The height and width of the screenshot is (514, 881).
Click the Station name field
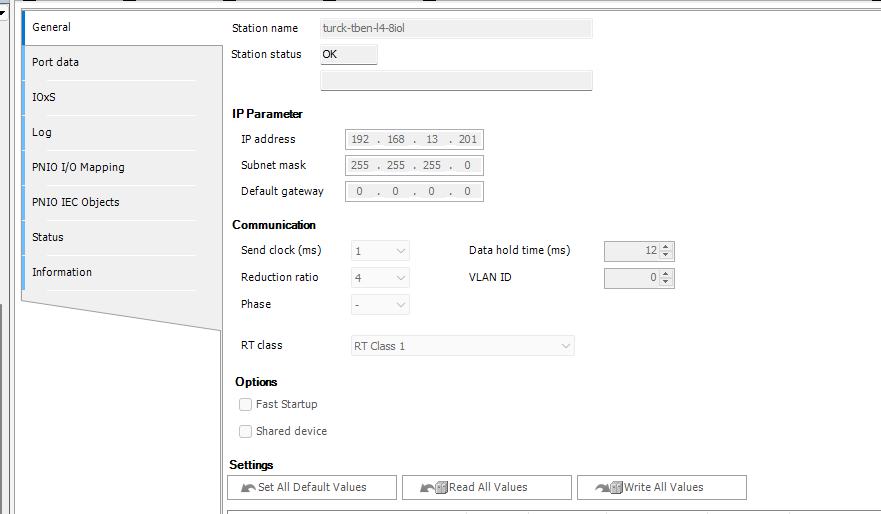pyautogui.click(x=456, y=28)
